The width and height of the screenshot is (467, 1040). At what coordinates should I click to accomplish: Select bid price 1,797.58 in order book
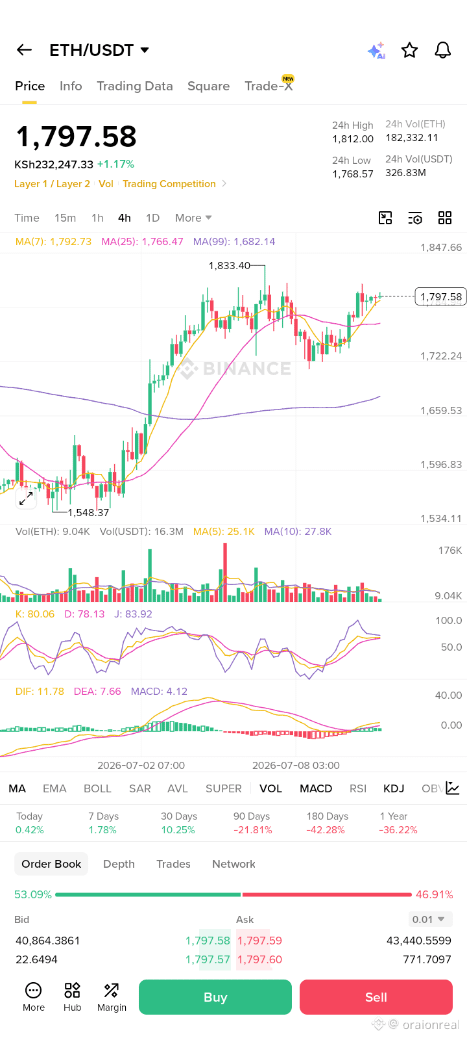(208, 941)
